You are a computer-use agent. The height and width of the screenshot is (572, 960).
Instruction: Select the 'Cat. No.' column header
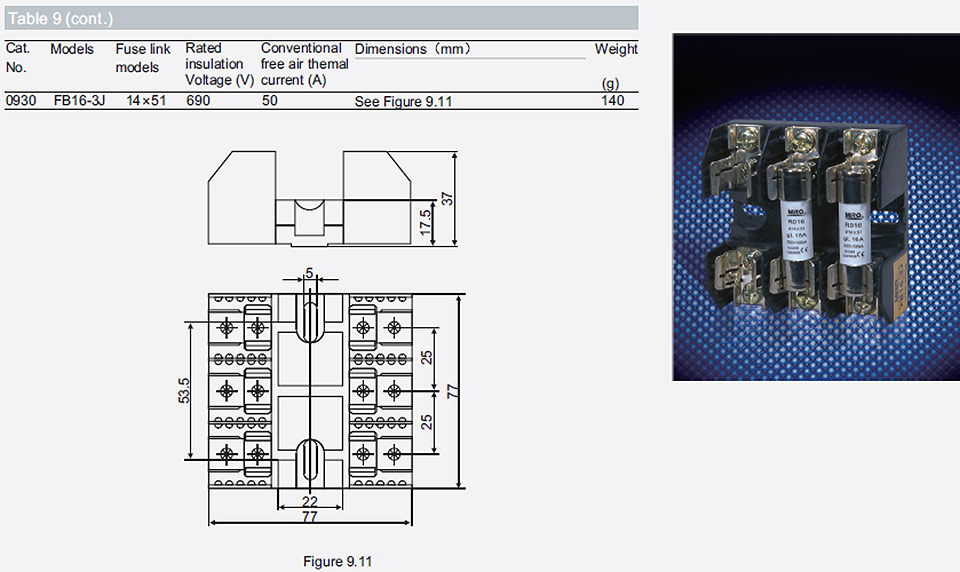(18, 58)
